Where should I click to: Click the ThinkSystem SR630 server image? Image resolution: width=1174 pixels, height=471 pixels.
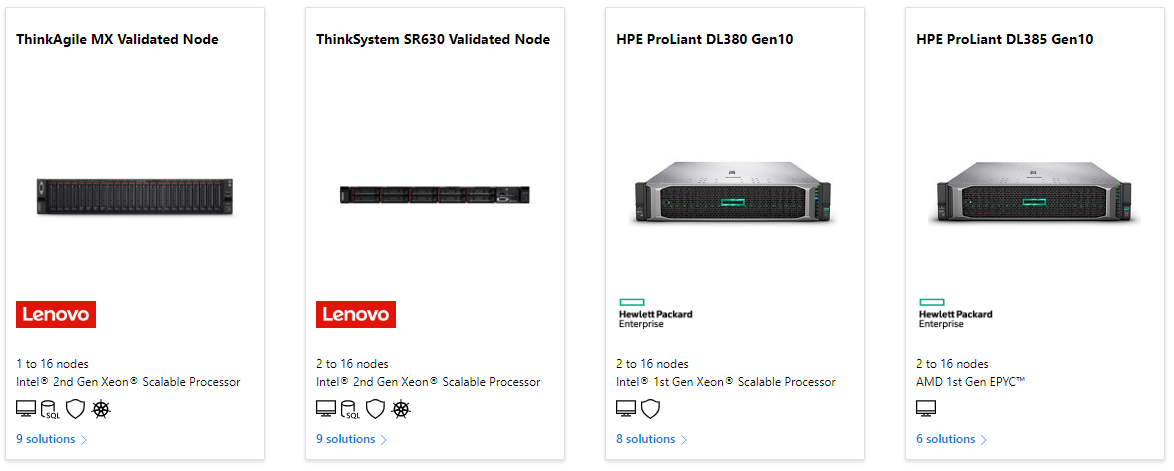[434, 195]
